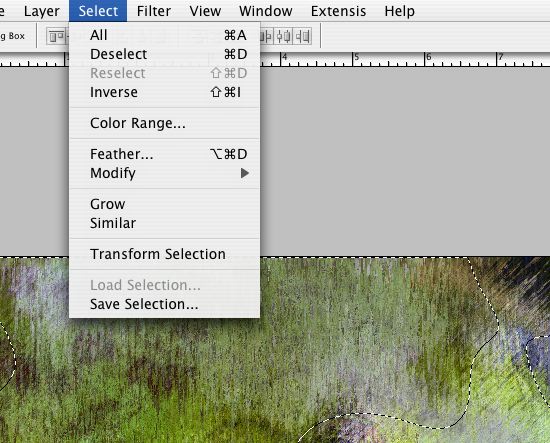Open the Extensis menu
Viewport: 550px width, 443px height.
338,11
